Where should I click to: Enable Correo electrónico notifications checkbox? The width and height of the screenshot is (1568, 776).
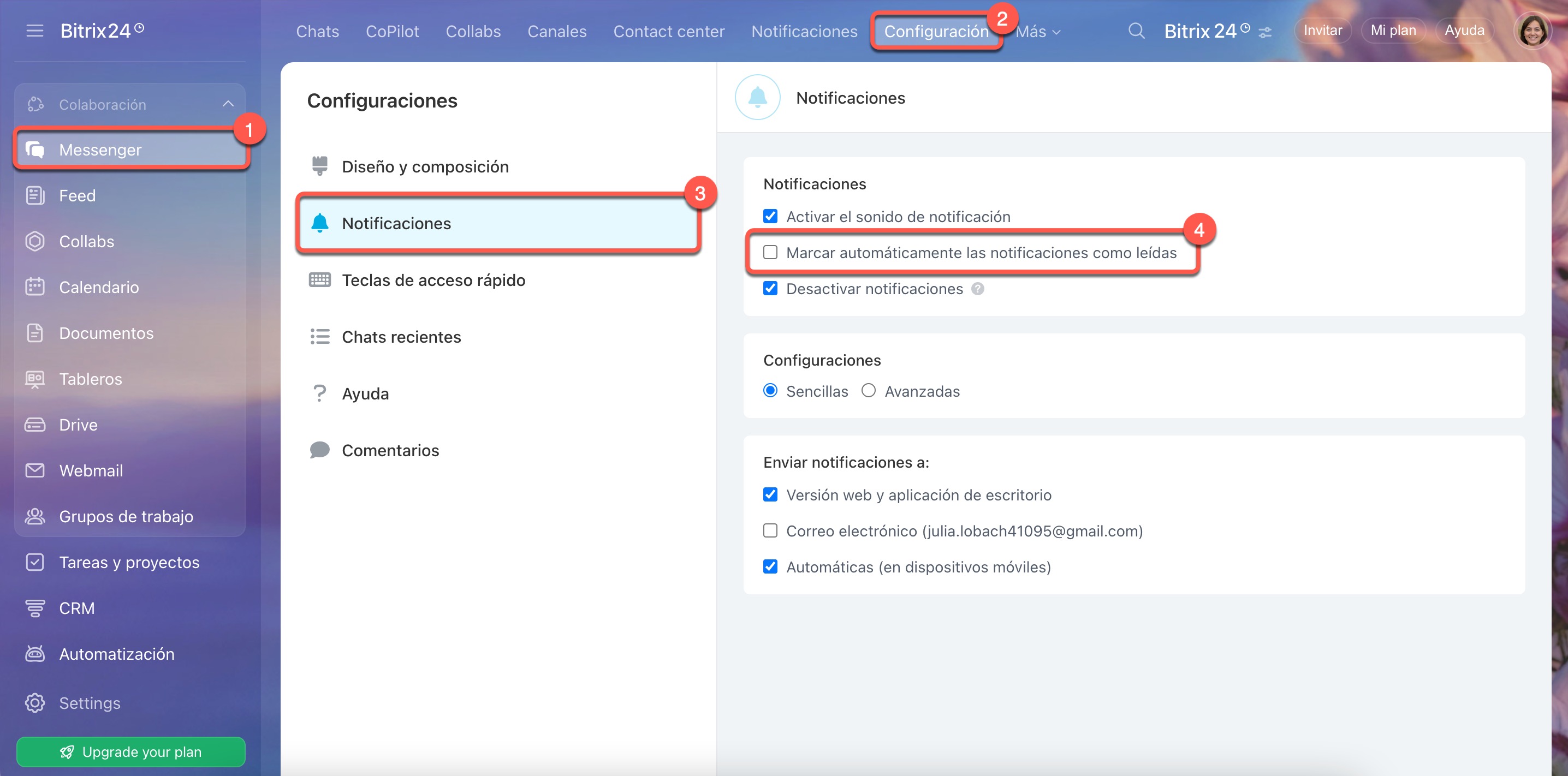770,530
